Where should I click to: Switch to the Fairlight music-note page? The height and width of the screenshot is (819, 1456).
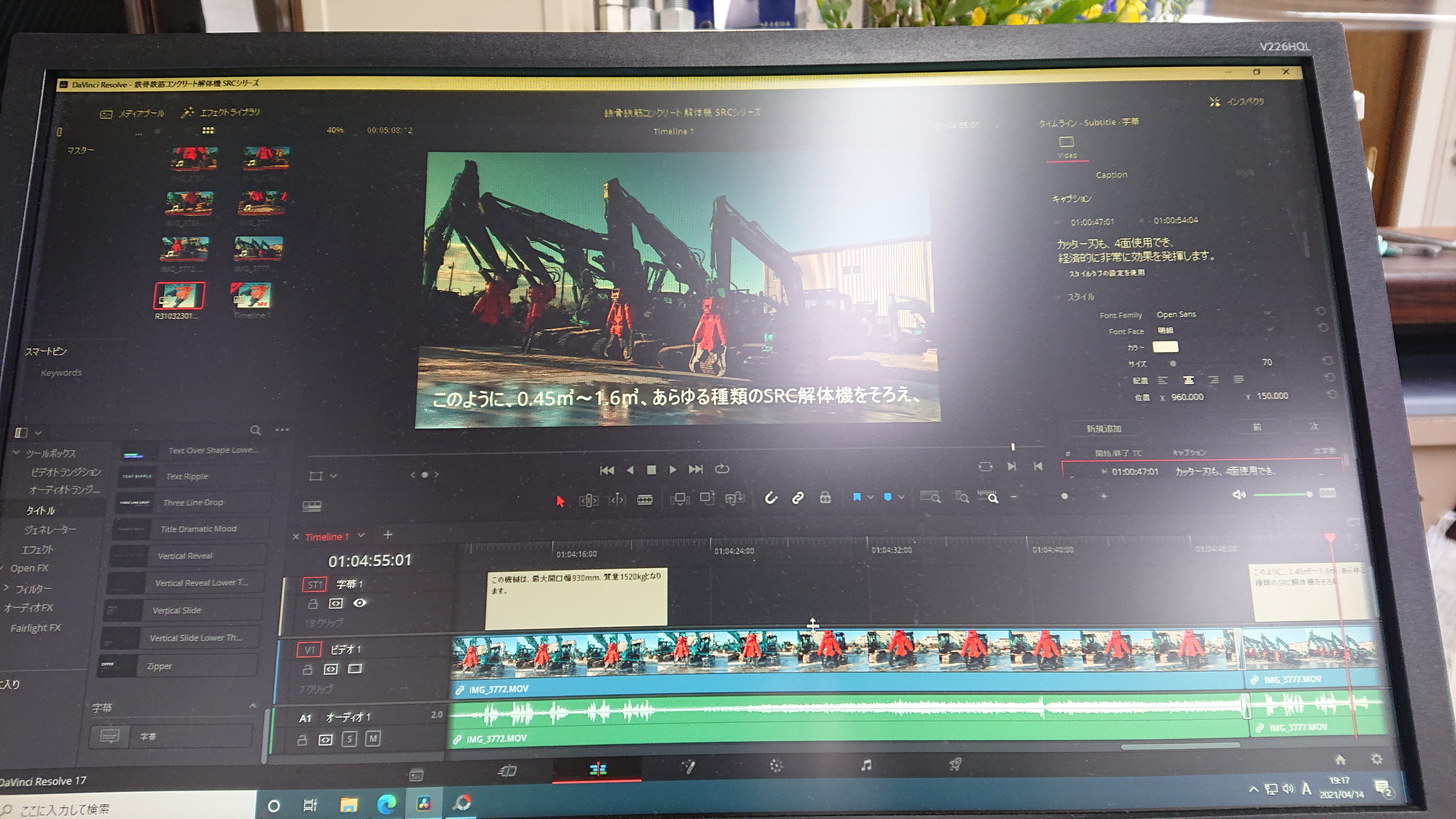(865, 765)
